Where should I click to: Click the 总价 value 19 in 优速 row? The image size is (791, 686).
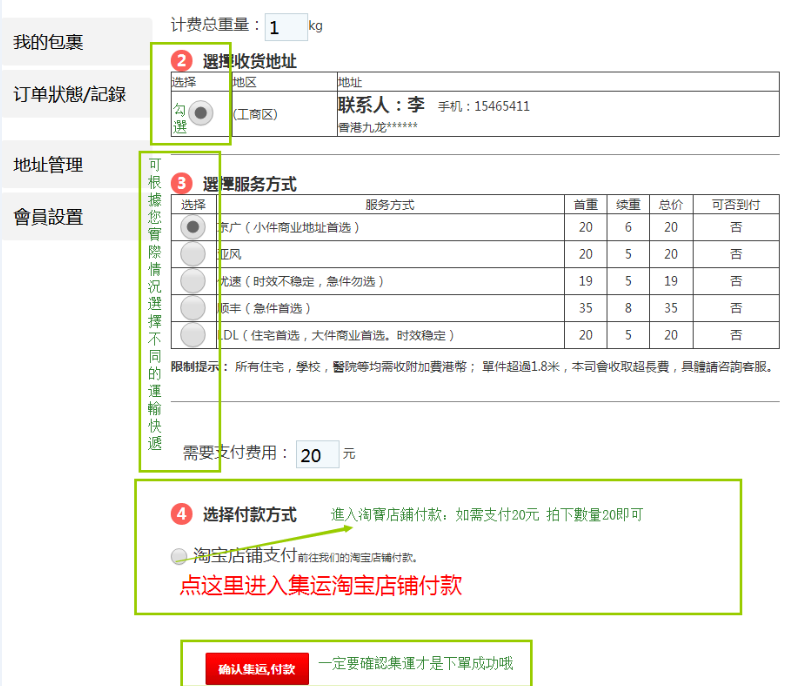pos(671,281)
